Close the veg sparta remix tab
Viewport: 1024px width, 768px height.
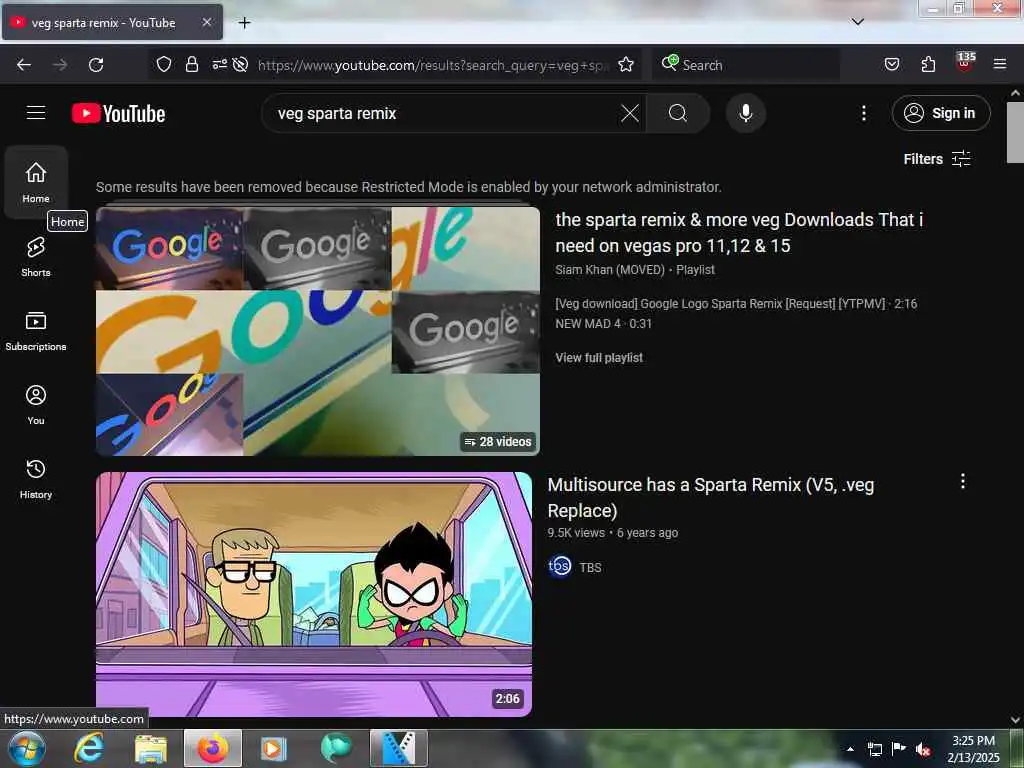pos(206,22)
